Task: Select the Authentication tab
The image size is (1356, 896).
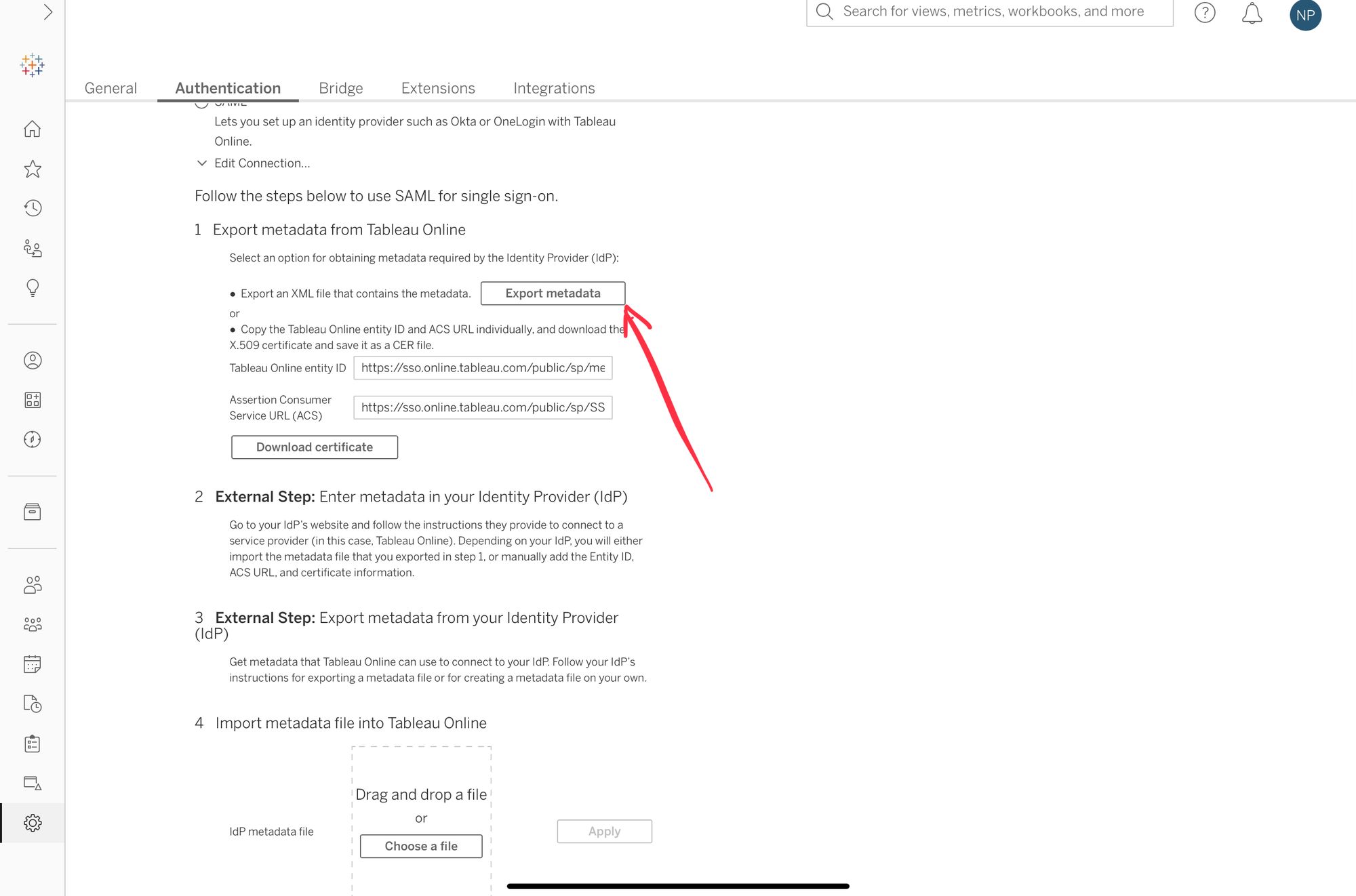Action: click(x=228, y=88)
